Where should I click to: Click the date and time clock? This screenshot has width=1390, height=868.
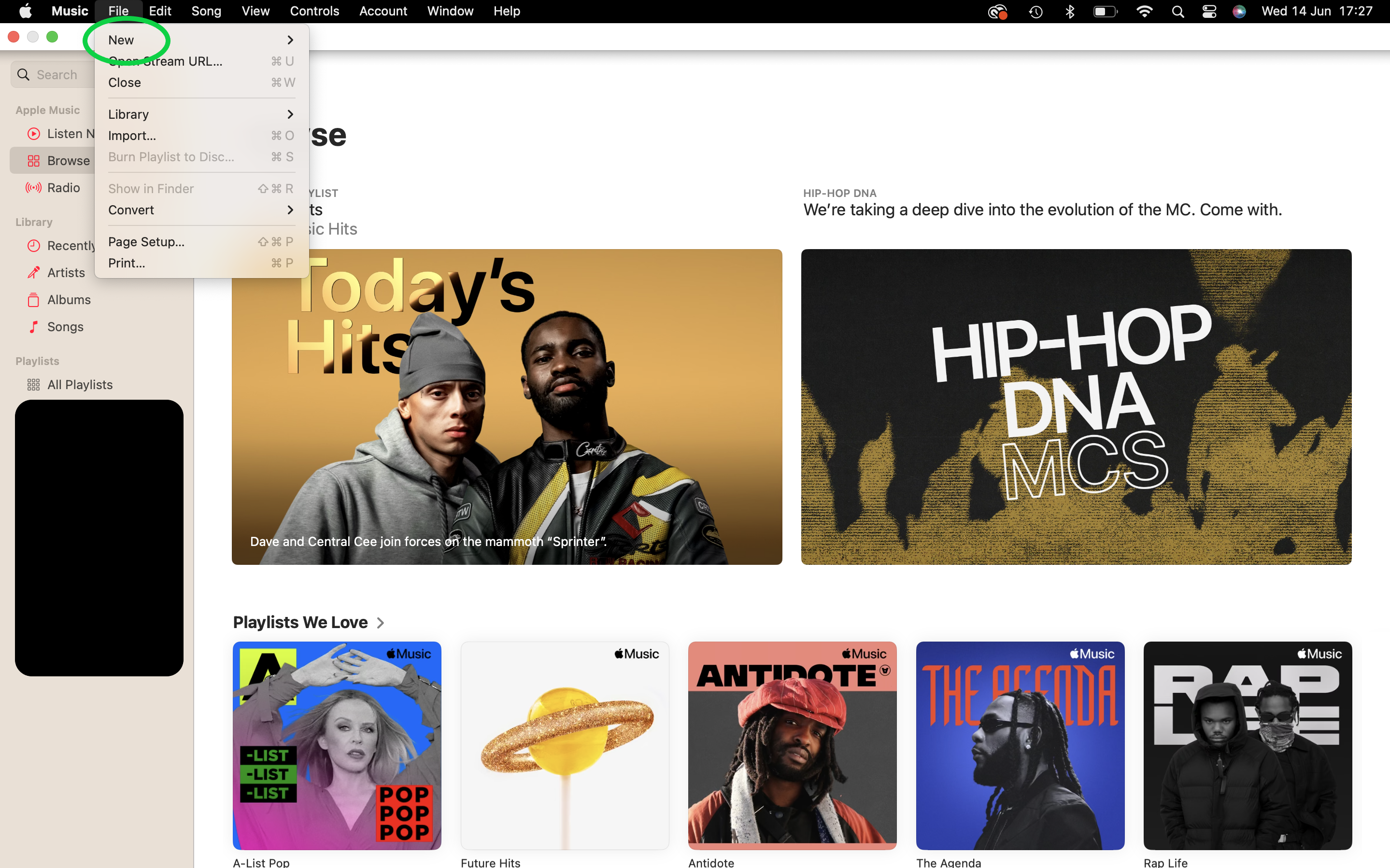pyautogui.click(x=1317, y=12)
